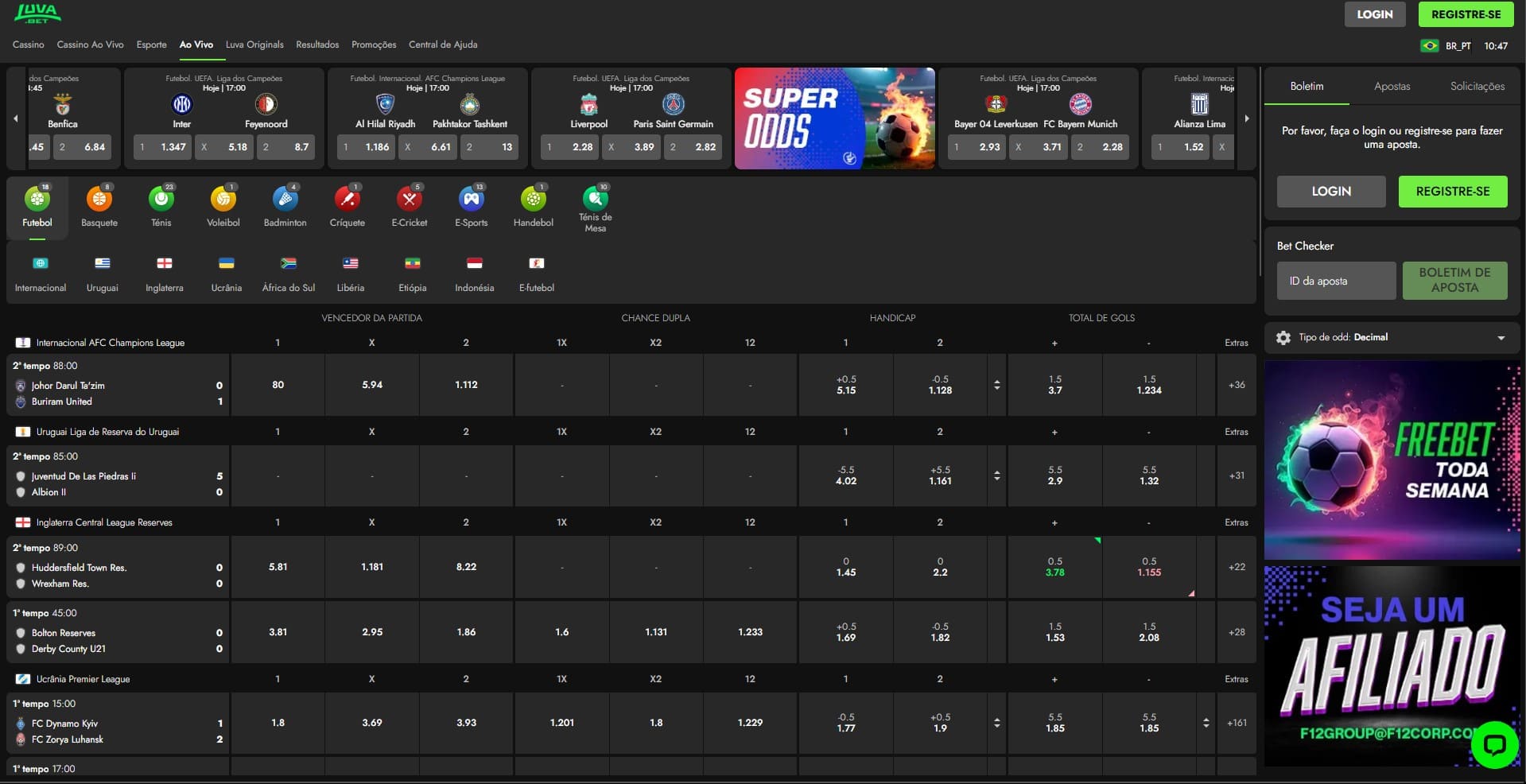Viewport: 1526px width, 784px height.
Task: Click the Brazil flag language icon
Action: pos(1430,46)
